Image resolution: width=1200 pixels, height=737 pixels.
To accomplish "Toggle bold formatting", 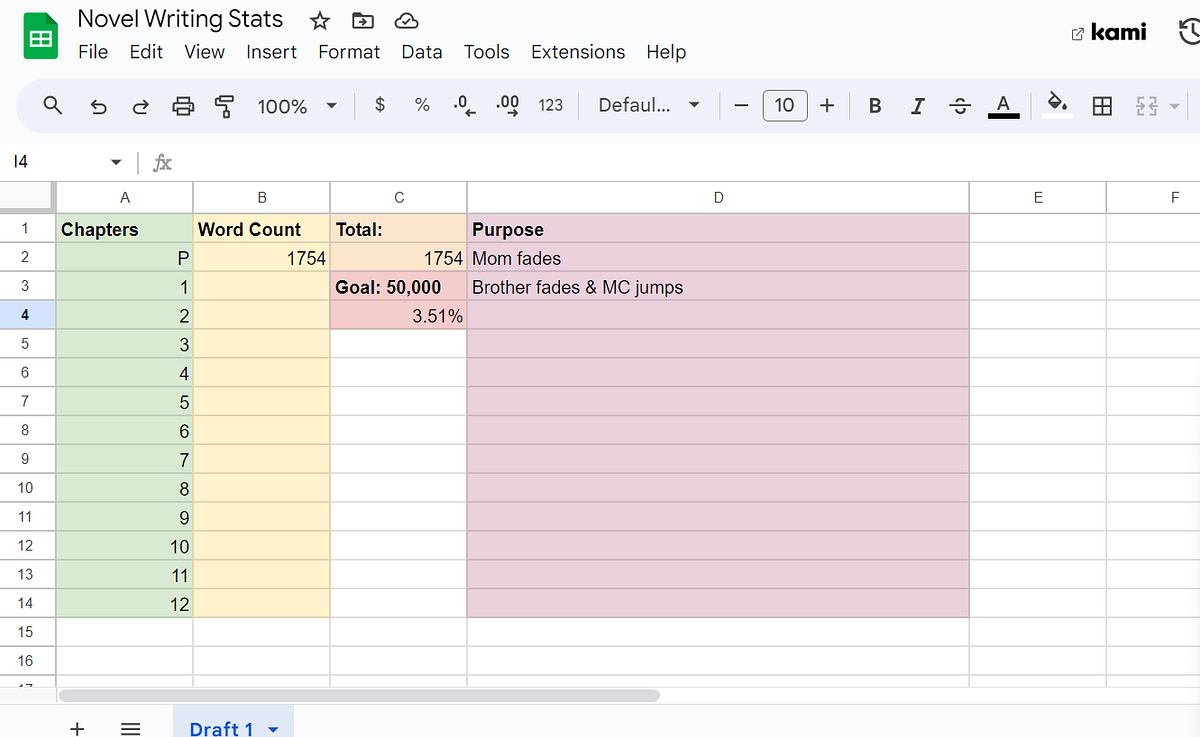I will (x=874, y=105).
